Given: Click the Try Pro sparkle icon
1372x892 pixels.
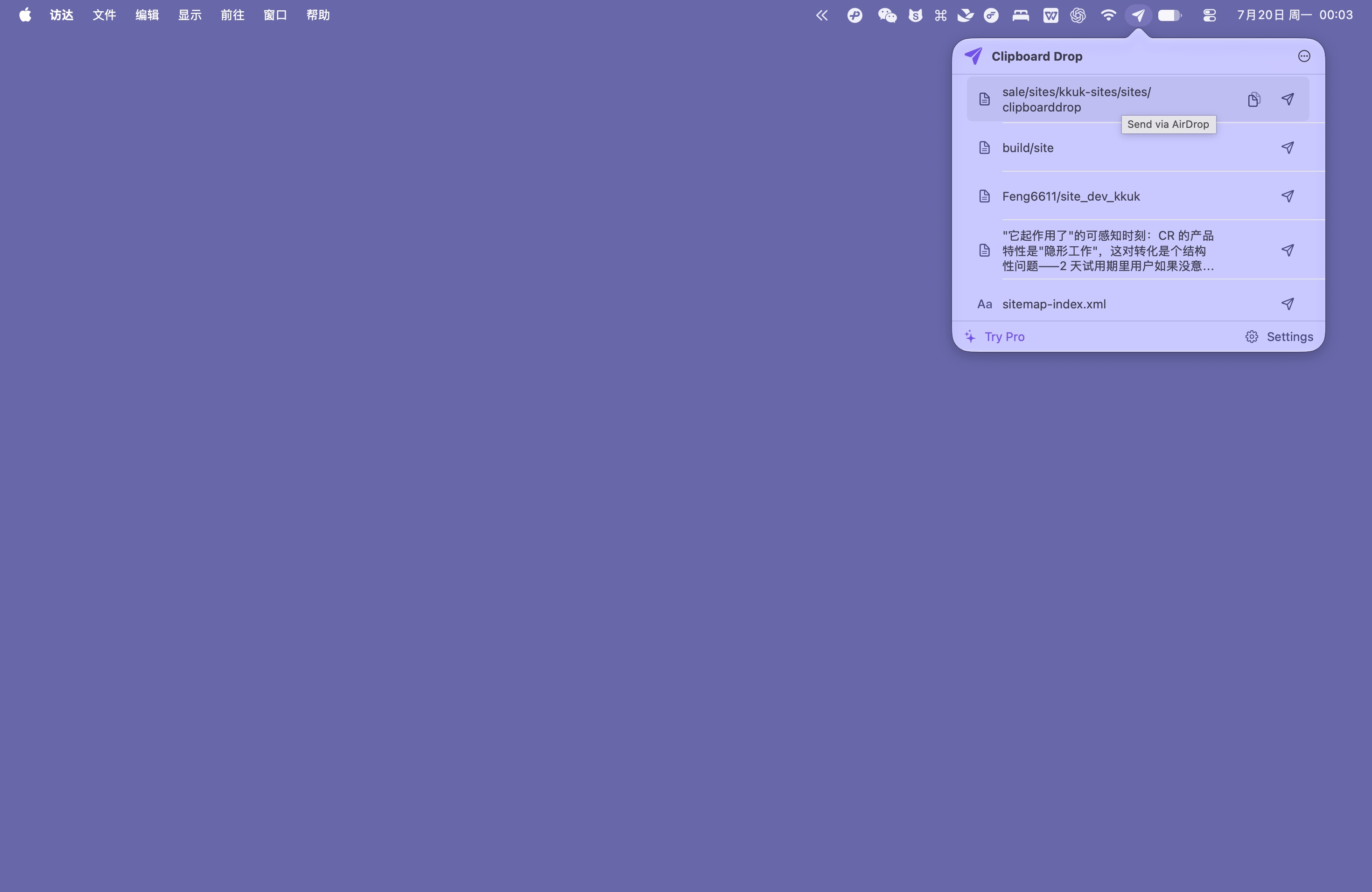Looking at the screenshot, I should point(970,336).
